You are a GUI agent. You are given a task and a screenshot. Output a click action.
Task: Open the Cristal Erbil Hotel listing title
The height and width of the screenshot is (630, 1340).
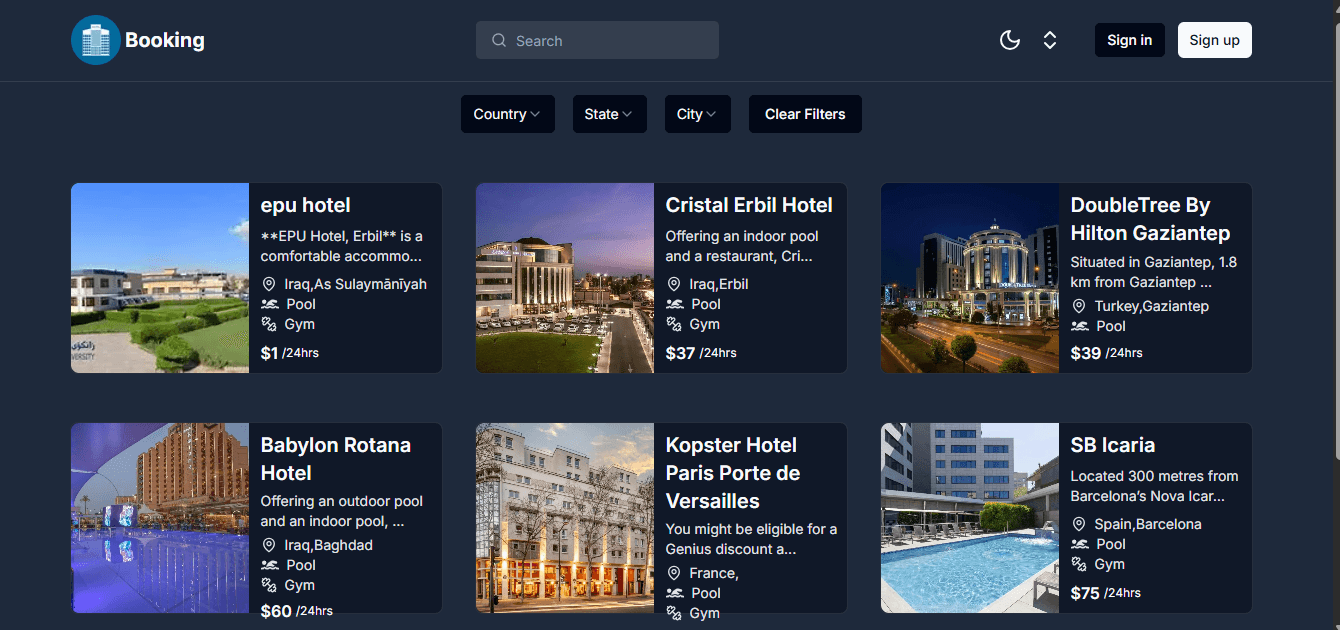coord(750,205)
